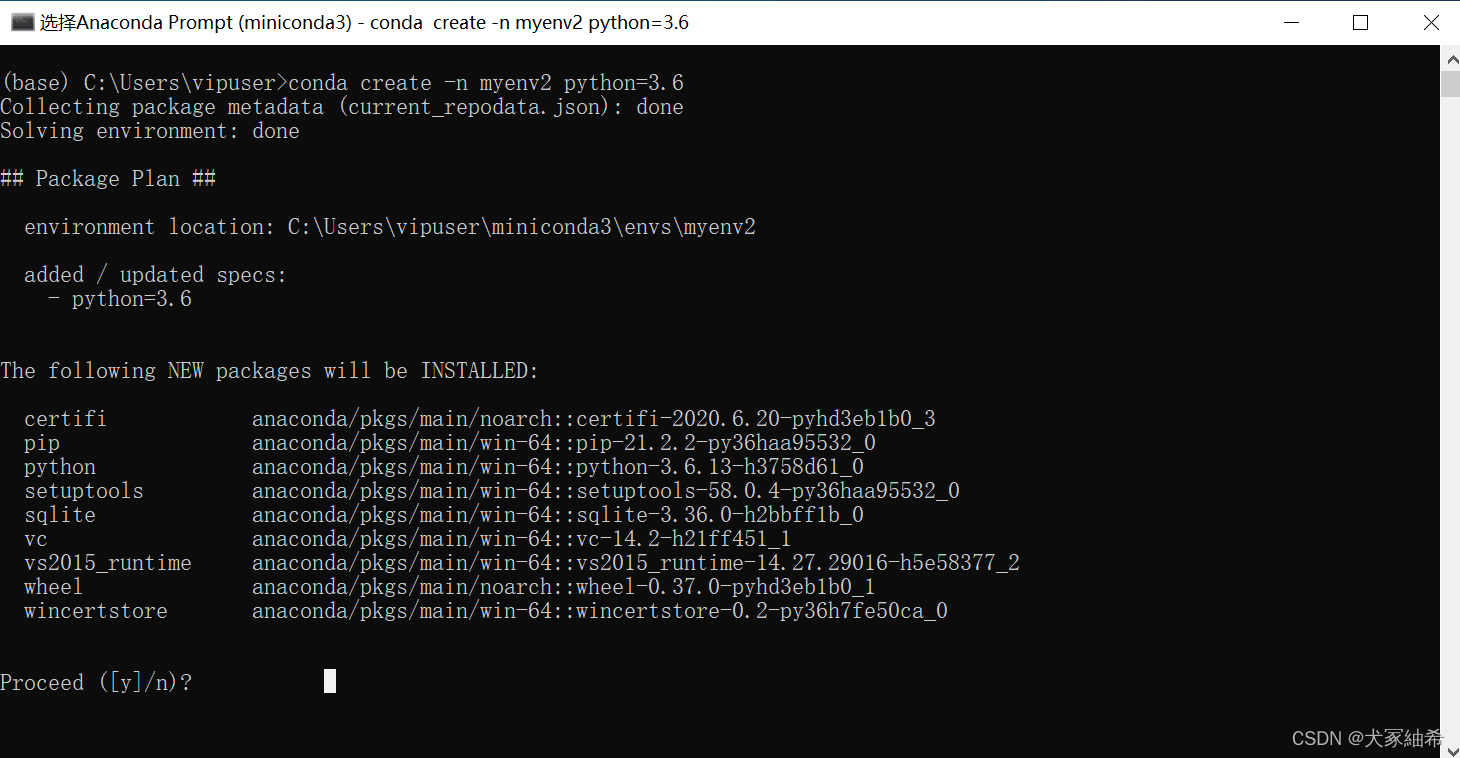
Task: Click the vs2015_runtime package line
Action: [522, 563]
